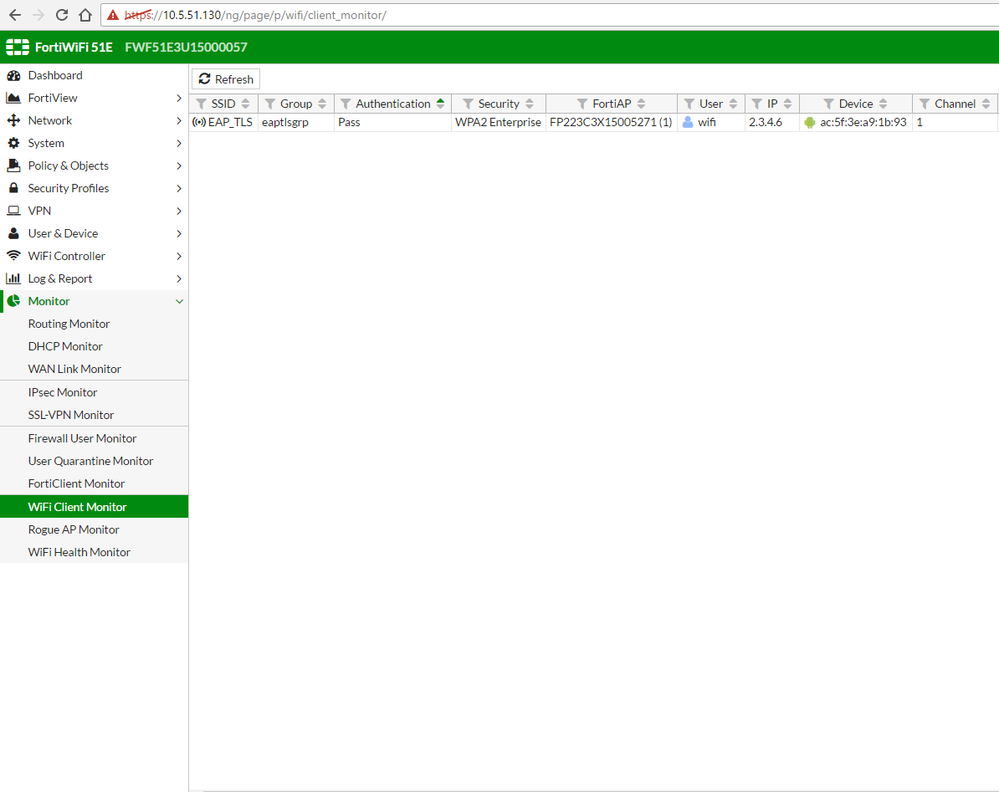Click the IP address 2.3.4.6

coord(765,122)
